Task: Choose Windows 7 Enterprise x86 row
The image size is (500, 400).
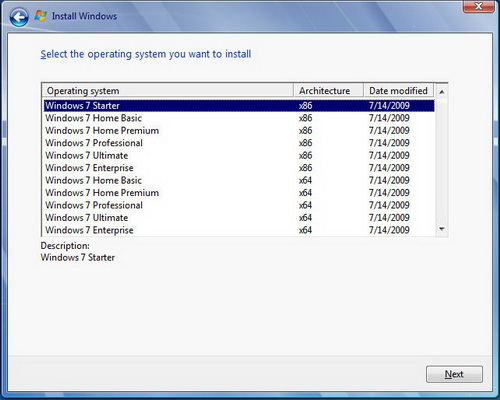Action: pos(239,168)
